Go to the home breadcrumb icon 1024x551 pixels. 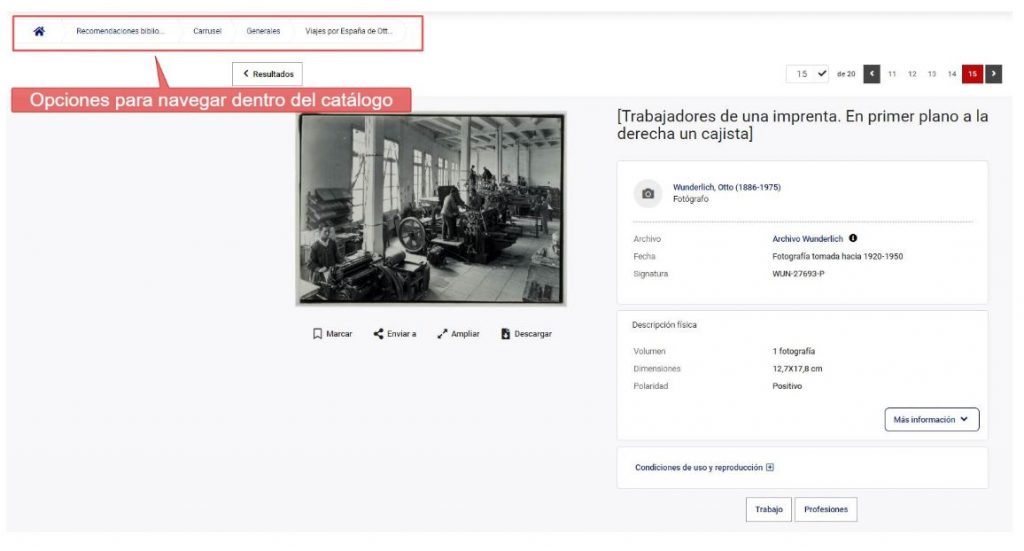point(39,31)
